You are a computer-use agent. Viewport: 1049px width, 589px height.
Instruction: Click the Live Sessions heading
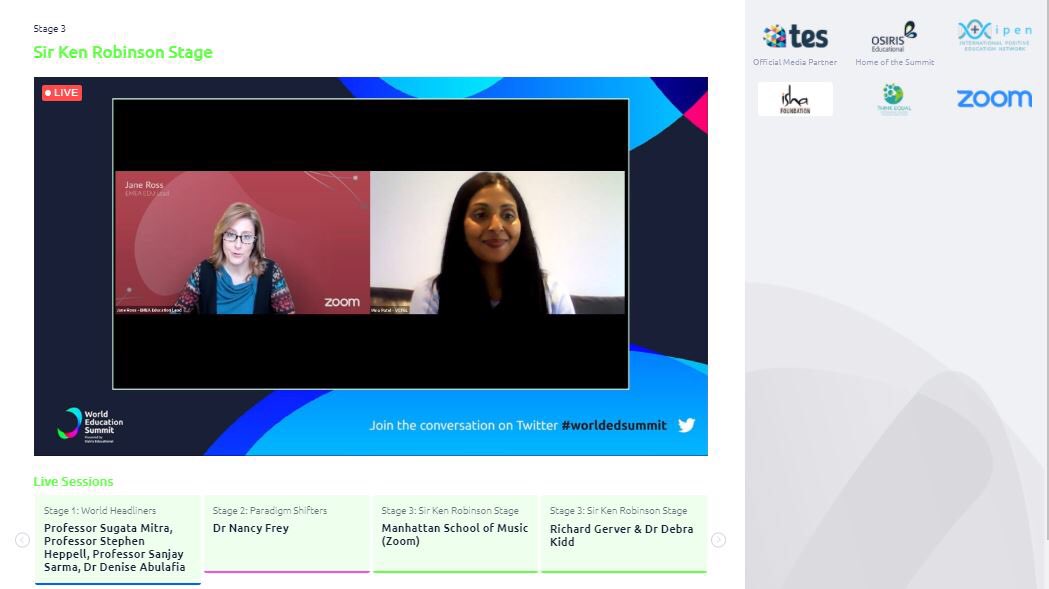click(x=74, y=481)
